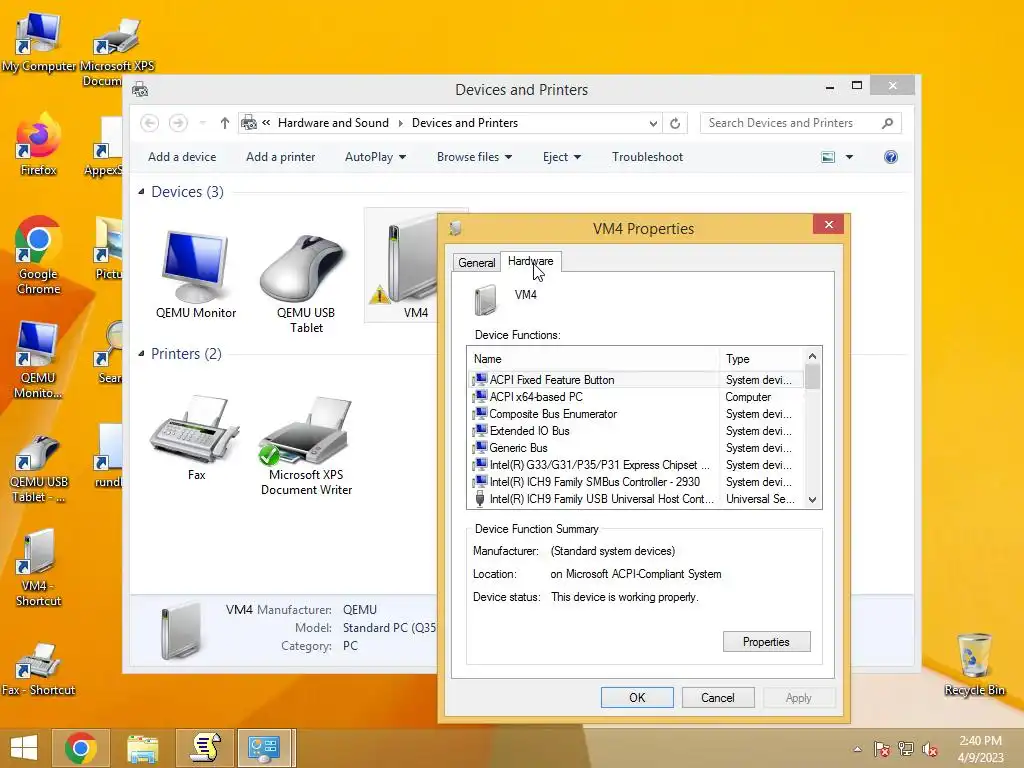
Task: Close the VM4 Properties dialog
Action: 828,225
